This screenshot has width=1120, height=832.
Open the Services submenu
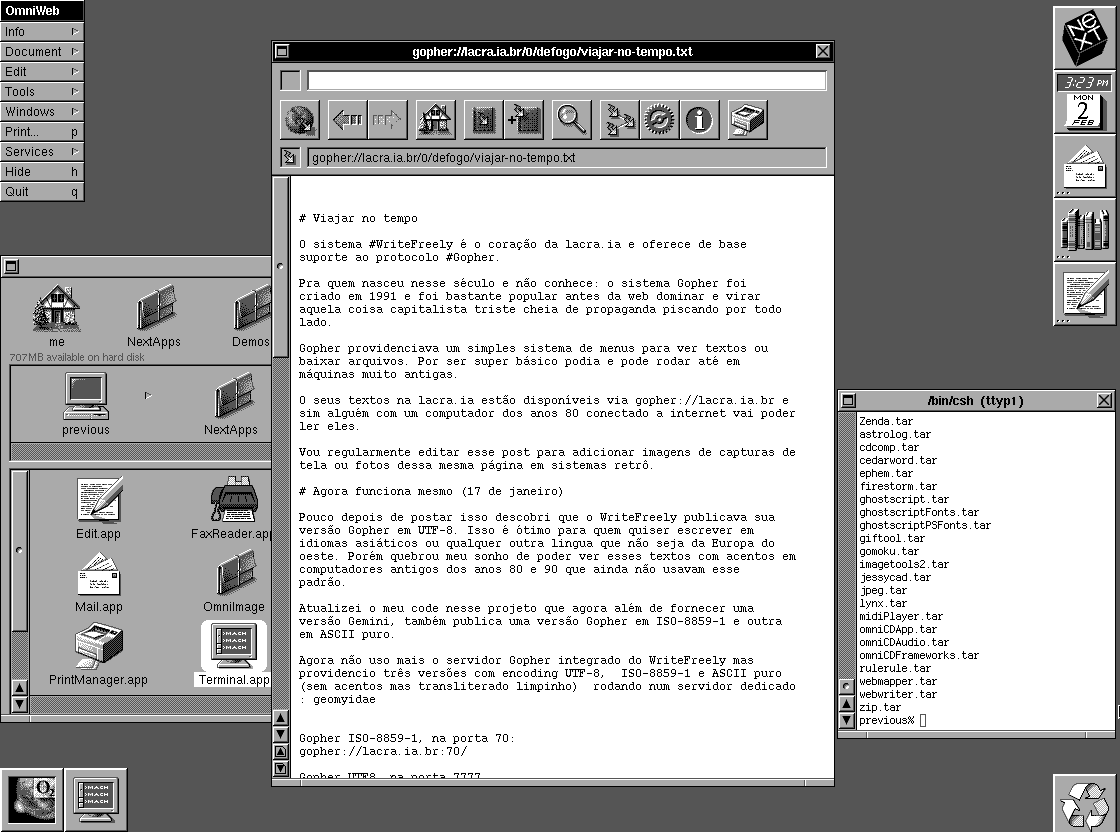coord(42,151)
